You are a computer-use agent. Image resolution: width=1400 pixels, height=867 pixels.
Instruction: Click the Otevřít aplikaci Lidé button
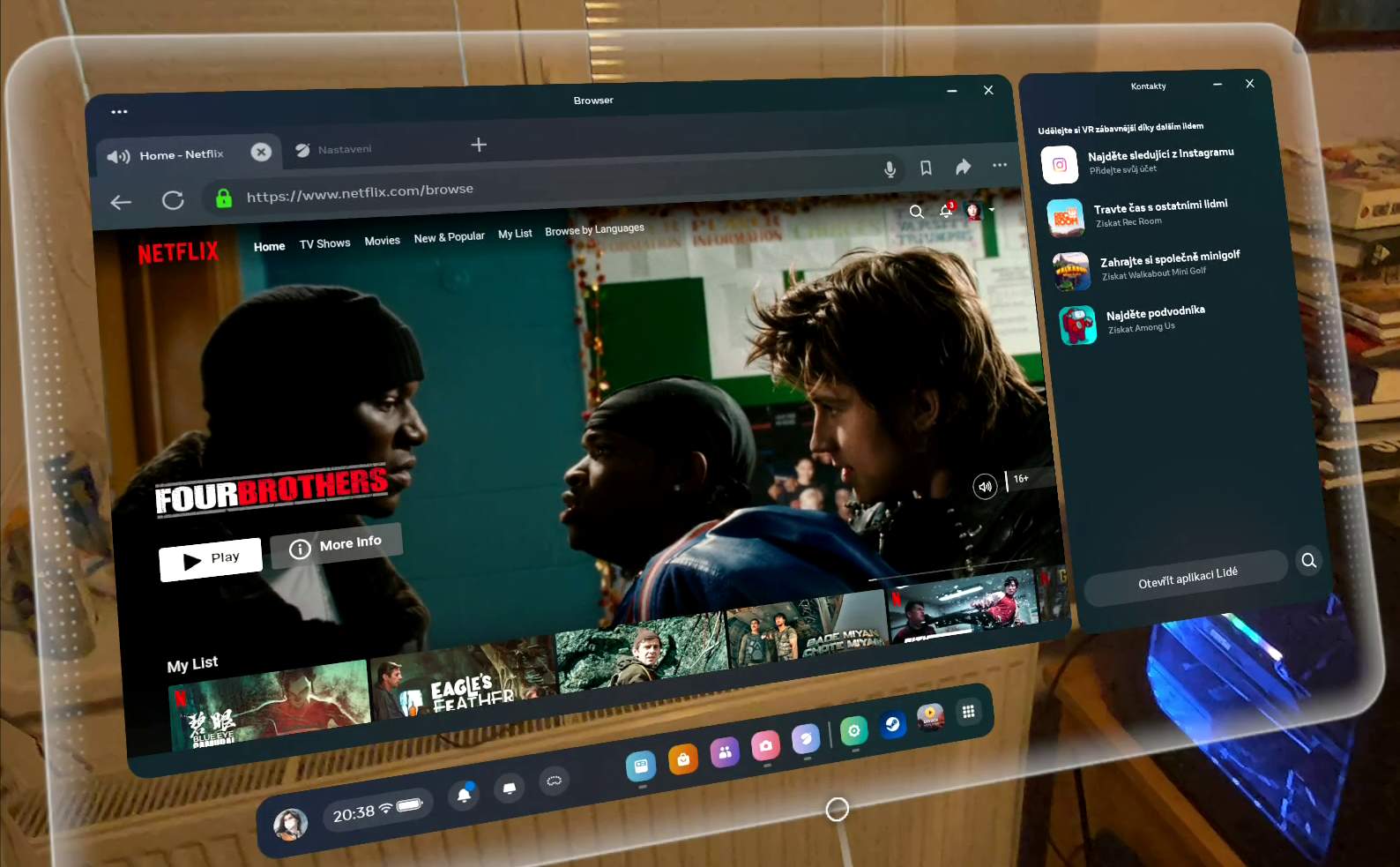(x=1187, y=578)
